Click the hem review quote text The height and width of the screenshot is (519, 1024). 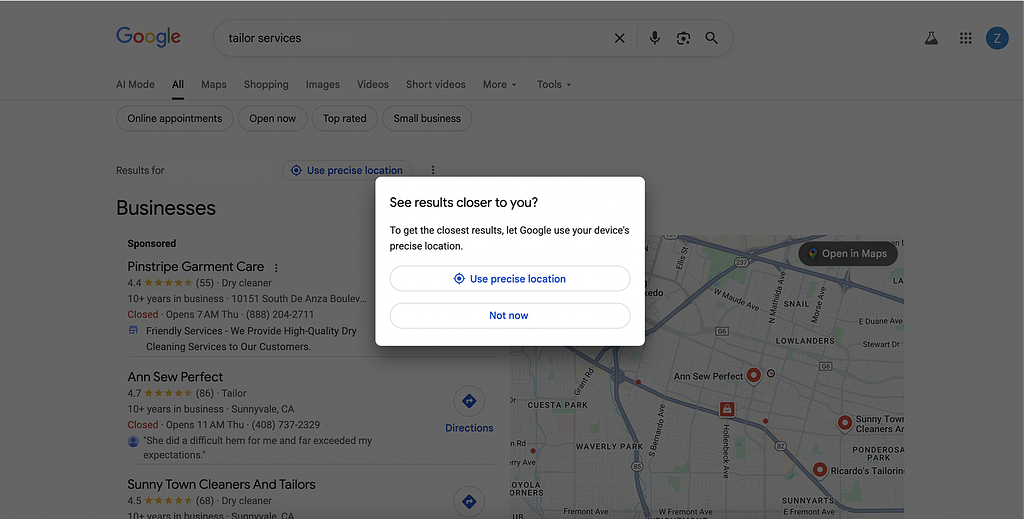click(x=257, y=448)
